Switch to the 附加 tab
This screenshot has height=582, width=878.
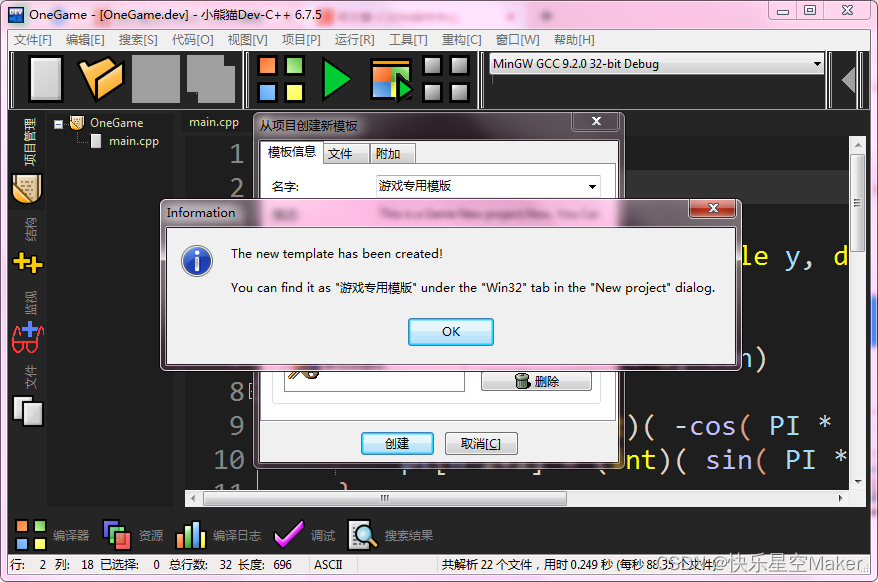[393, 153]
